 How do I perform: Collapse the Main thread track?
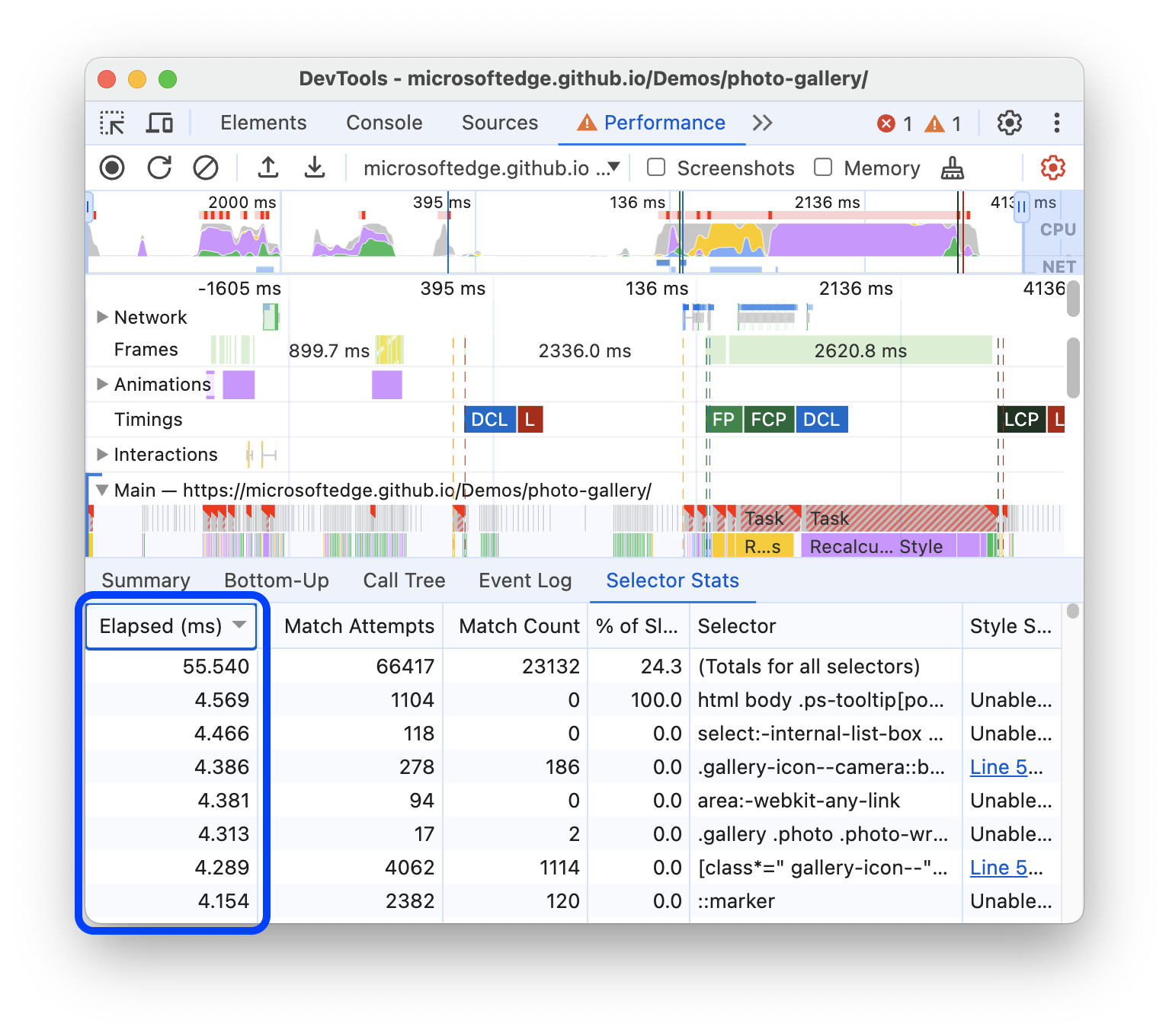point(102,490)
